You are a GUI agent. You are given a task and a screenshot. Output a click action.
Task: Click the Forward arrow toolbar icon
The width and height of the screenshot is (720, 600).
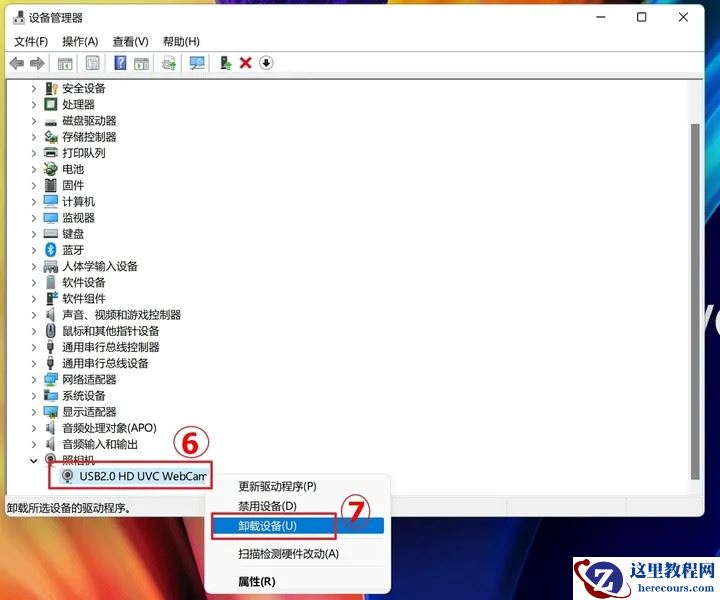click(37, 63)
